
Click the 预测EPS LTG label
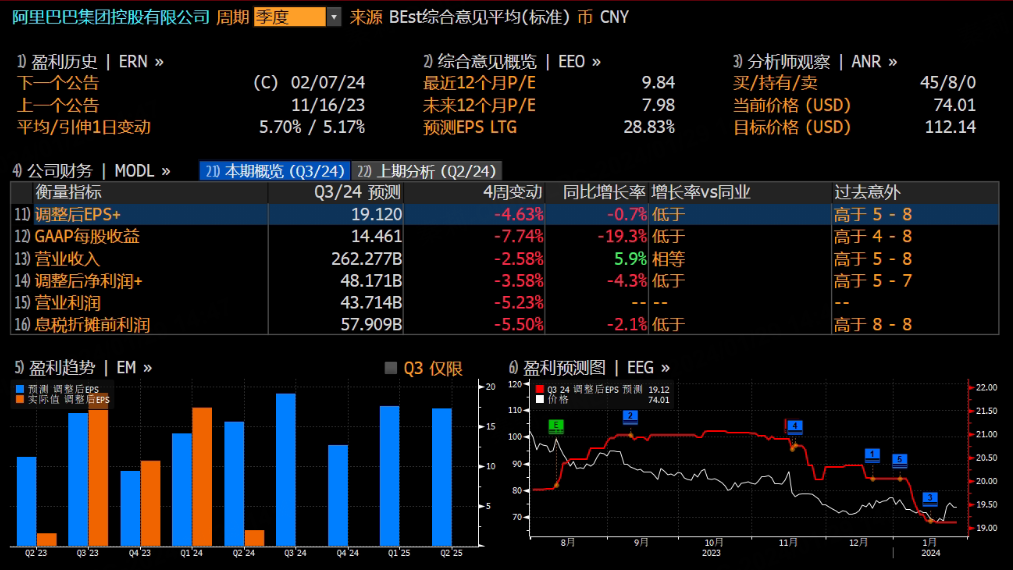[470, 127]
